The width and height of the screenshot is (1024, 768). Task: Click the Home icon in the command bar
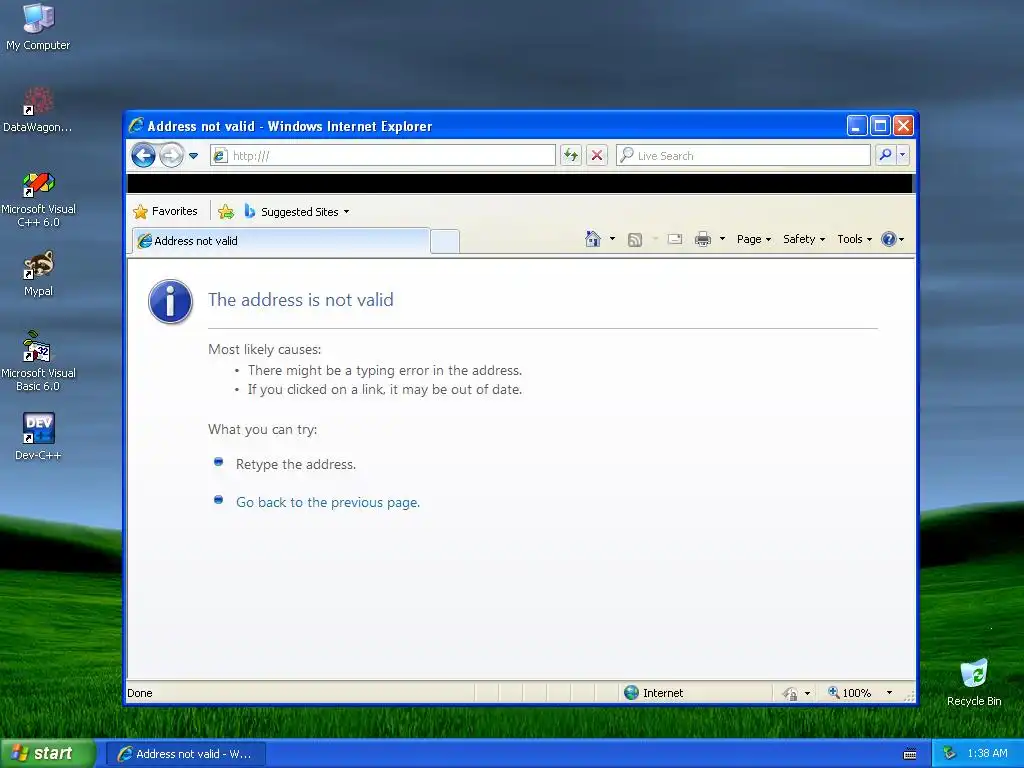click(x=593, y=239)
